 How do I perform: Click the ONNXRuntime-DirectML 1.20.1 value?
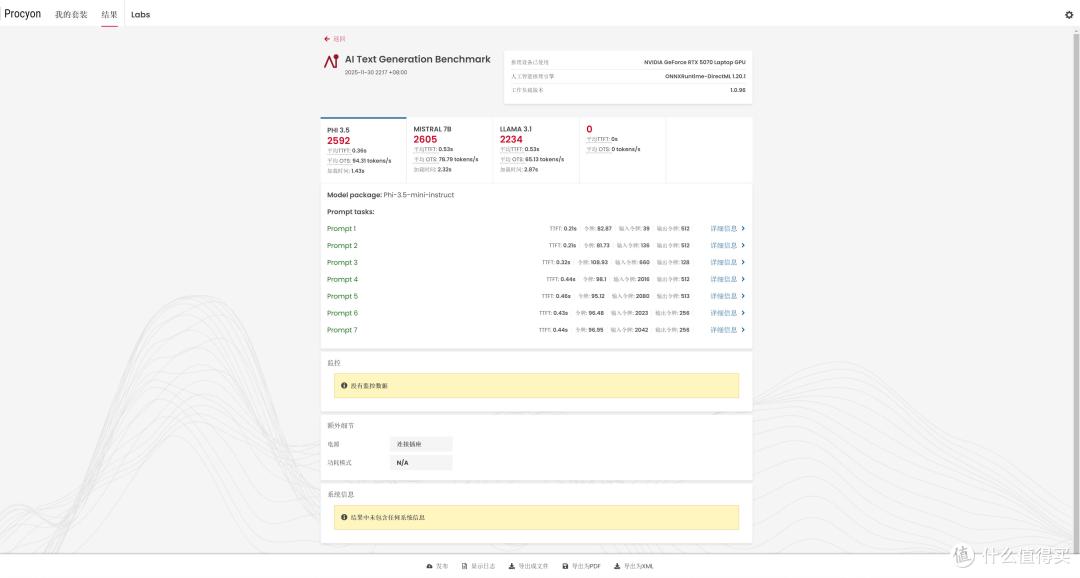point(705,76)
